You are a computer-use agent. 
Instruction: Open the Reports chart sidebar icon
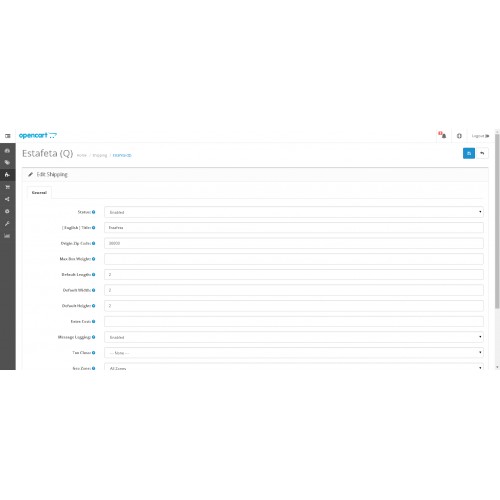pos(7,236)
